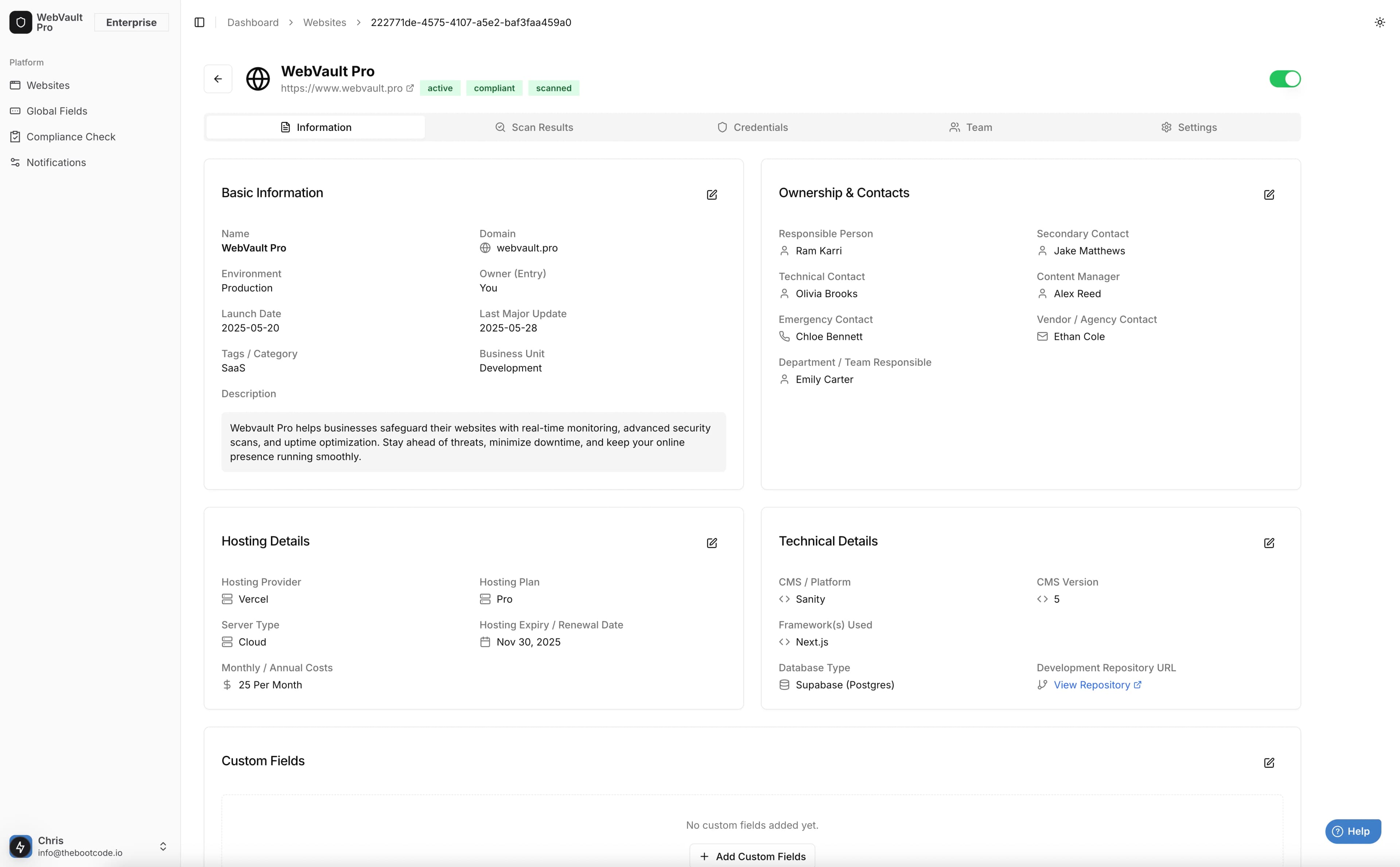Edit the Hosting Details card
The width and height of the screenshot is (1400, 867).
(x=711, y=543)
